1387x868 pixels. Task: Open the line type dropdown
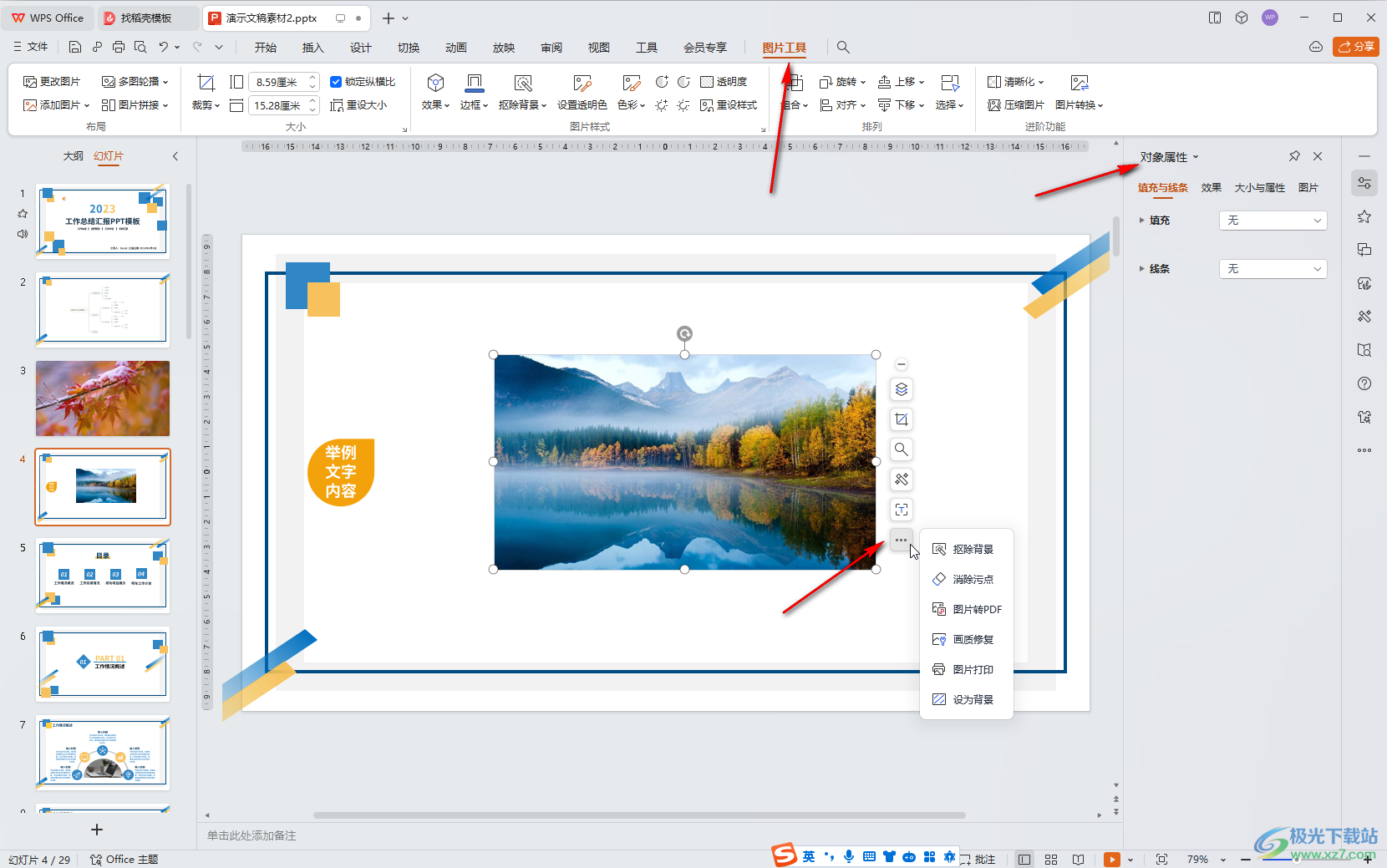(1273, 269)
